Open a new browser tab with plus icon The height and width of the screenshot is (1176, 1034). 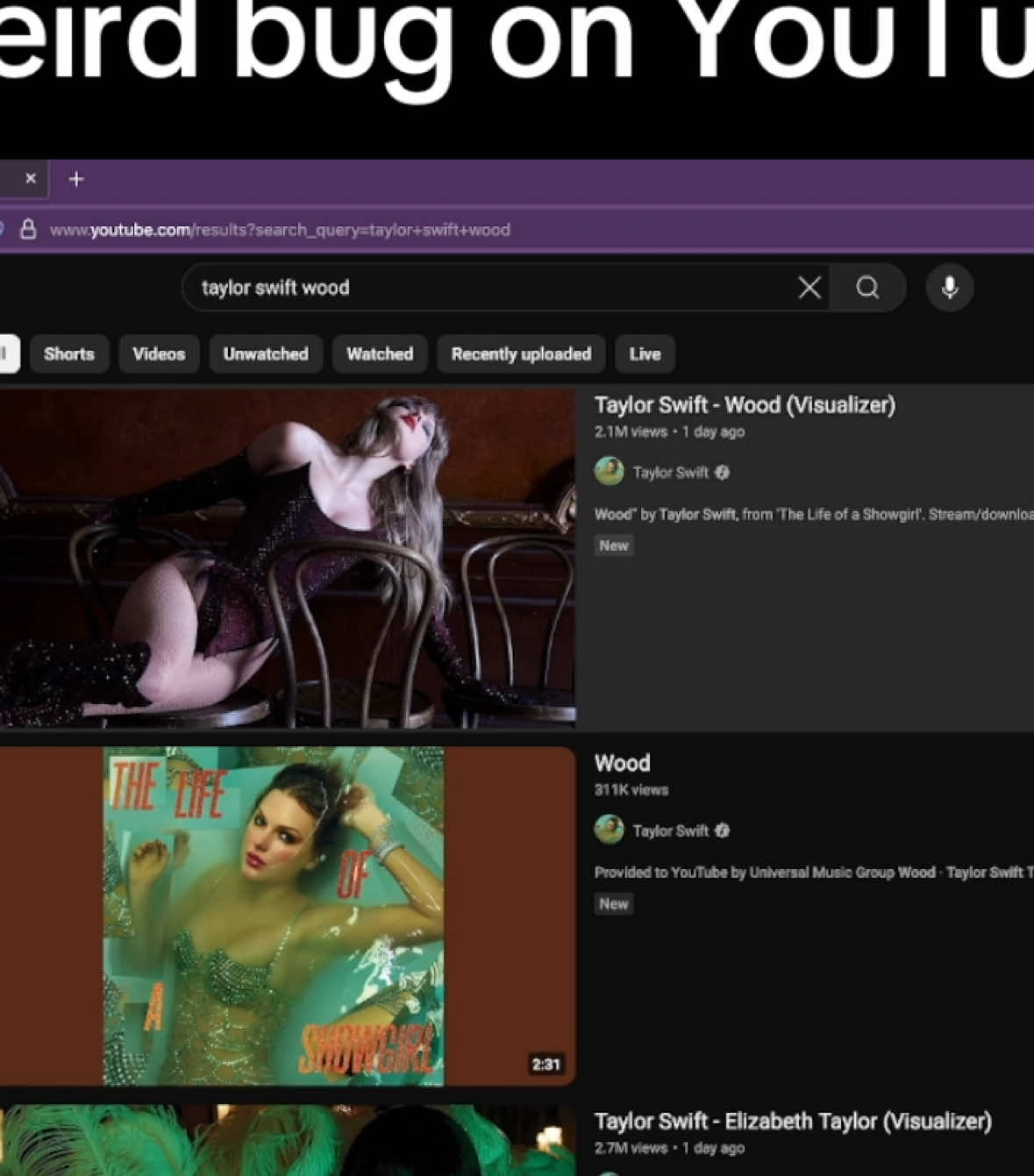pos(76,179)
